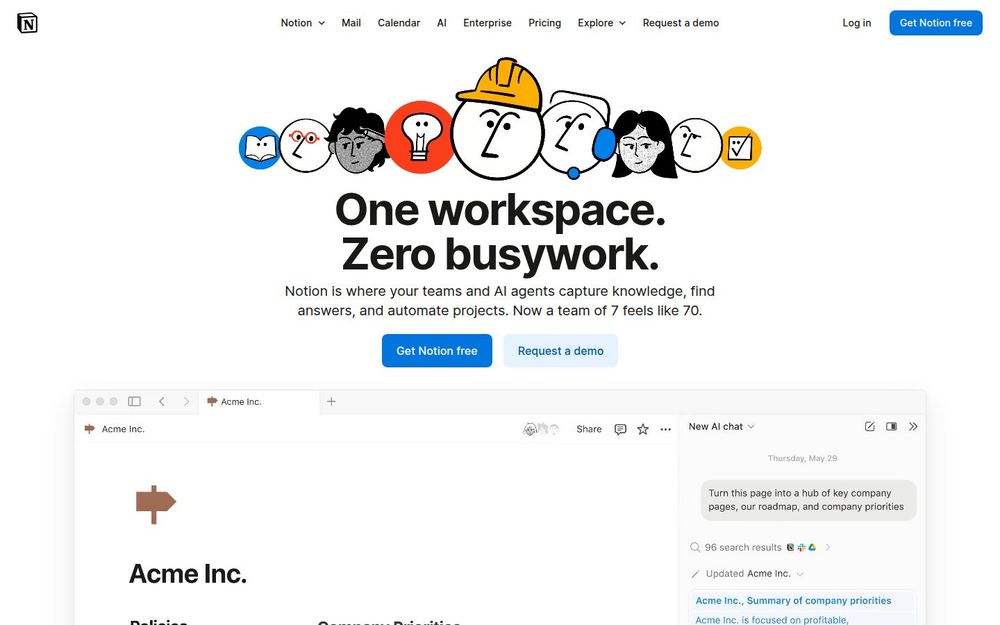1000x625 pixels.
Task: Expand the 96 search results chevron
Action: point(828,547)
